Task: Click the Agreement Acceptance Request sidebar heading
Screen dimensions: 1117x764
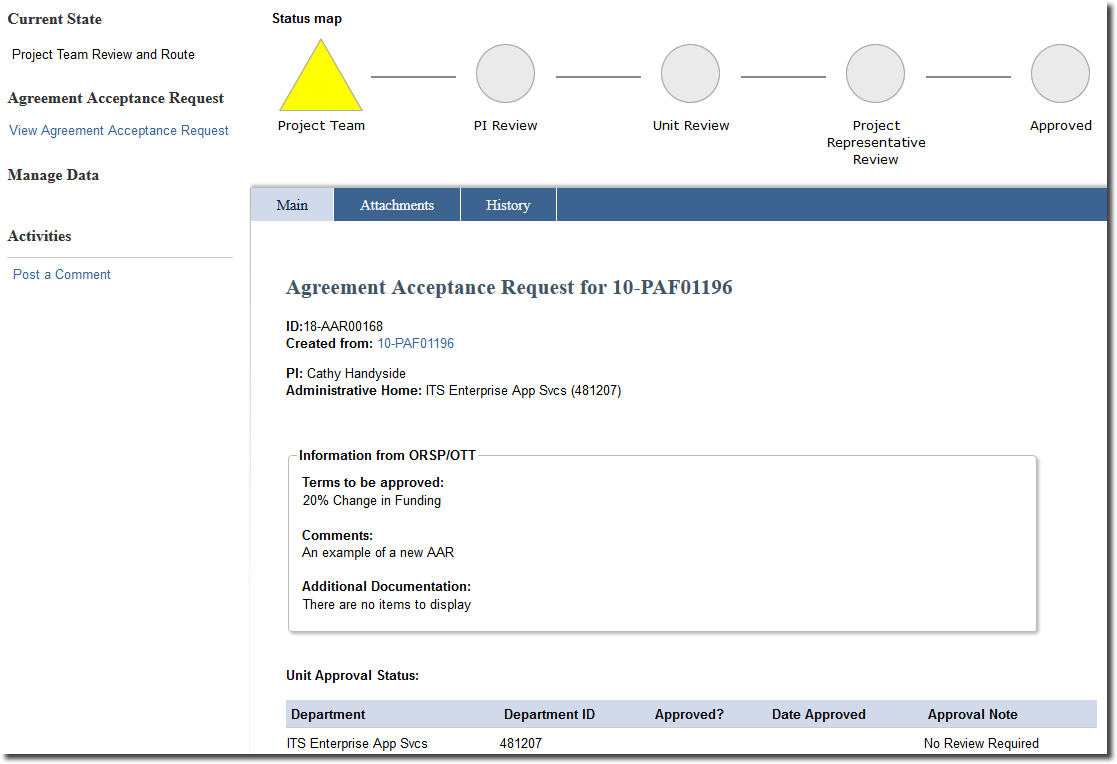Action: pyautogui.click(x=115, y=98)
